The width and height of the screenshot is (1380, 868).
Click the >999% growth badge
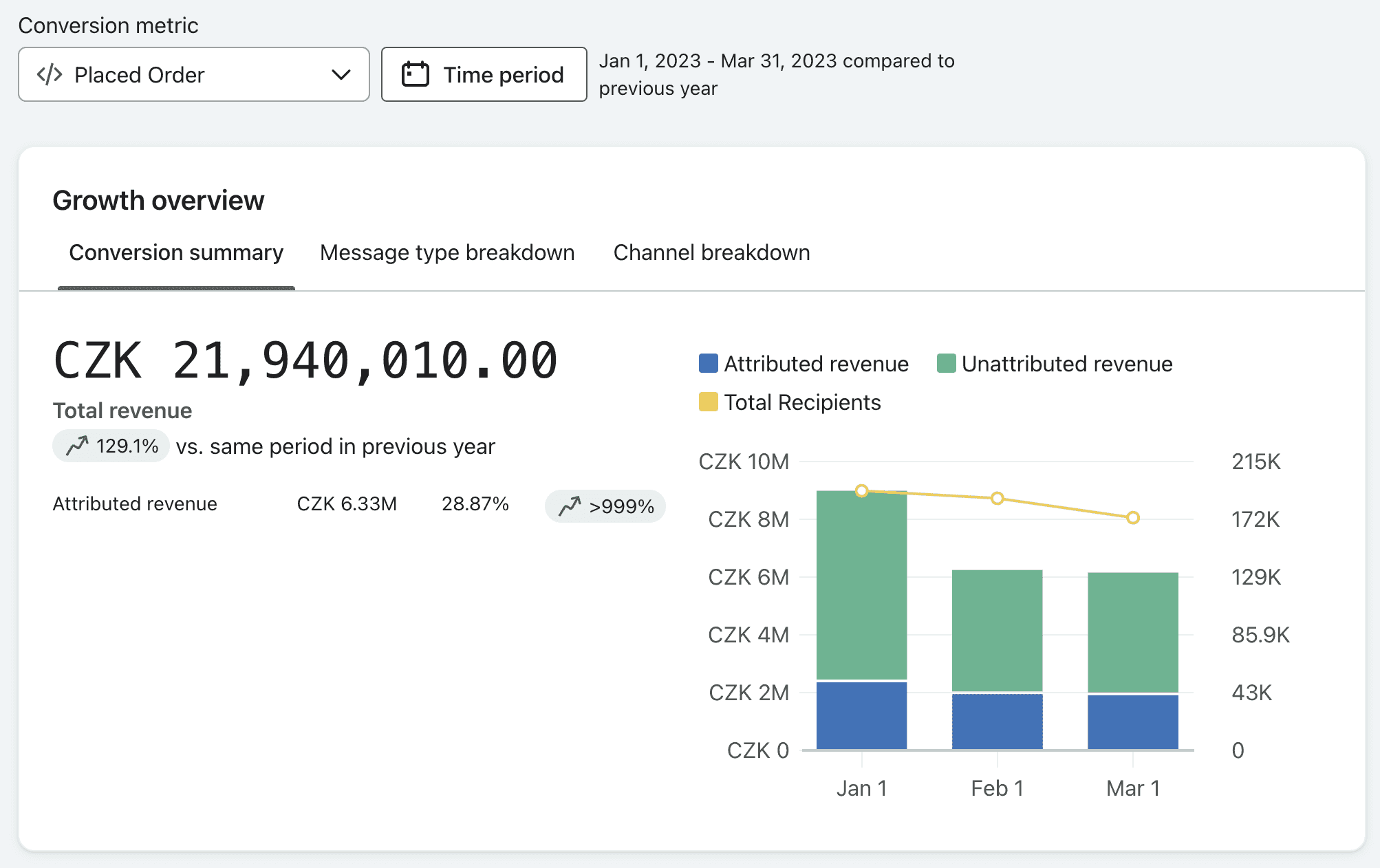605,506
